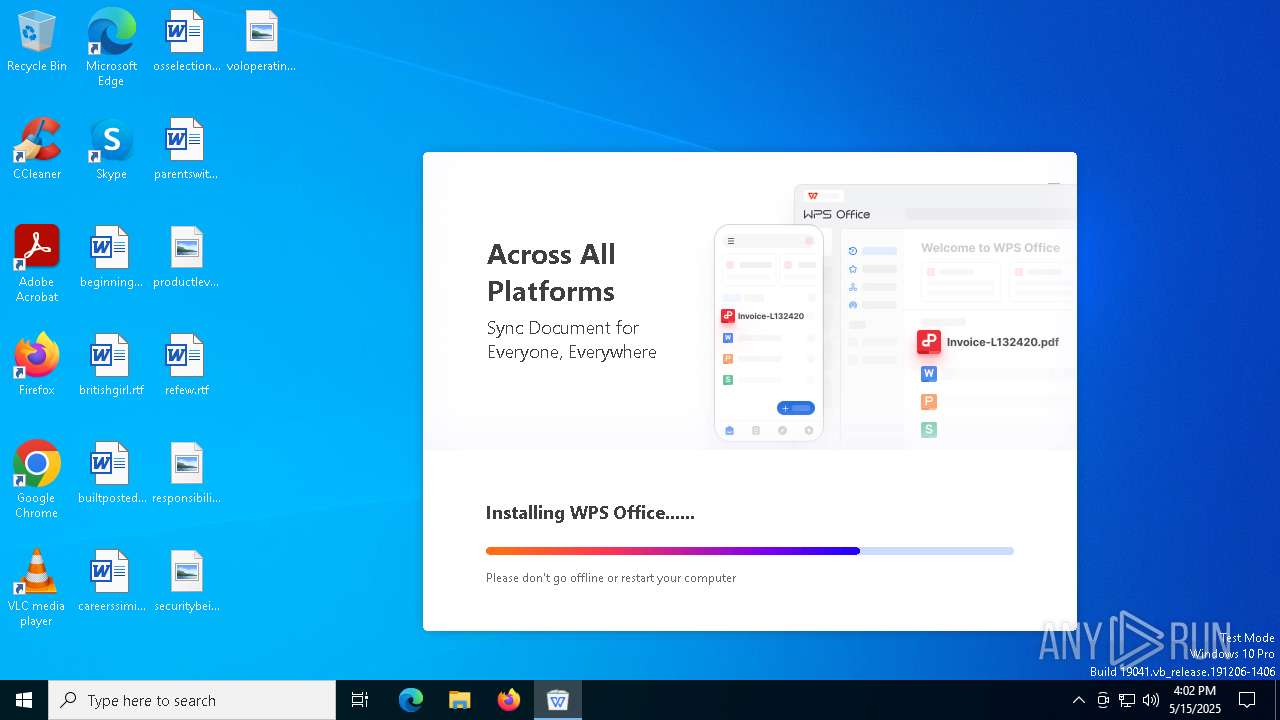Open Adobe Acrobat desktop shortcut
The image size is (1280, 720).
pyautogui.click(x=37, y=263)
